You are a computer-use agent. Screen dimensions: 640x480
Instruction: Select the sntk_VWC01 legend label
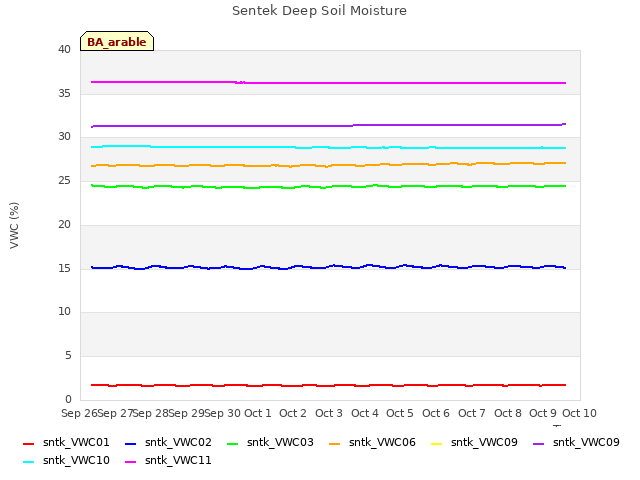tap(76, 442)
